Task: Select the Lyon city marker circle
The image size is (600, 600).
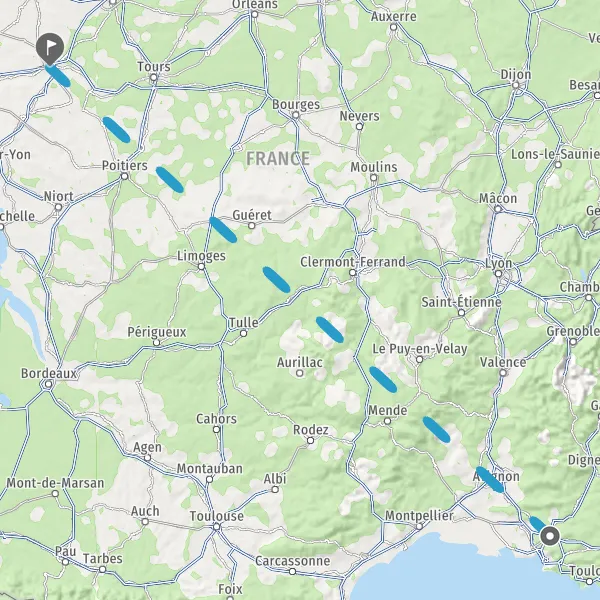Action: click(x=498, y=273)
